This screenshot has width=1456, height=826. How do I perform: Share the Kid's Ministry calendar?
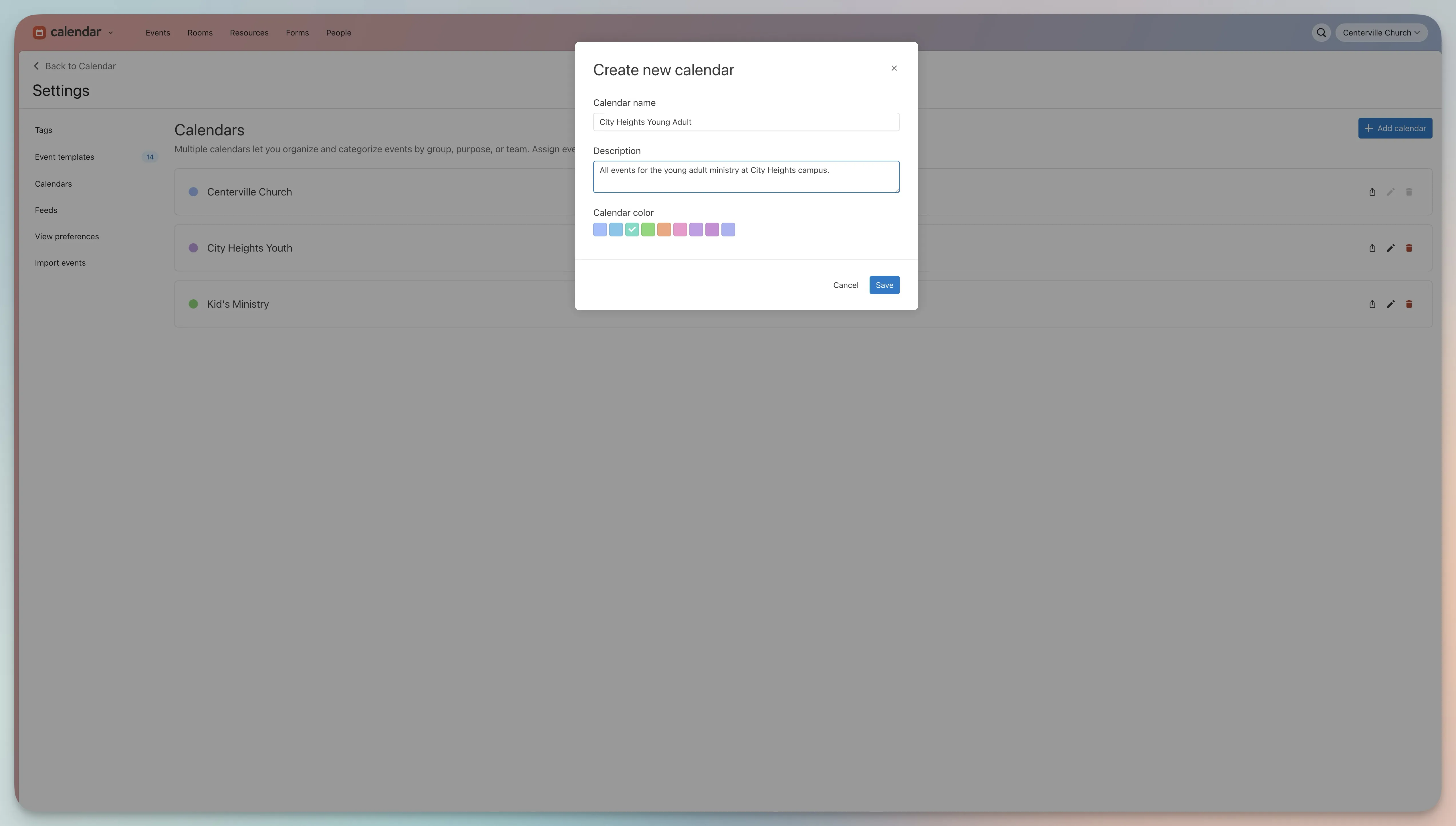pyautogui.click(x=1372, y=304)
